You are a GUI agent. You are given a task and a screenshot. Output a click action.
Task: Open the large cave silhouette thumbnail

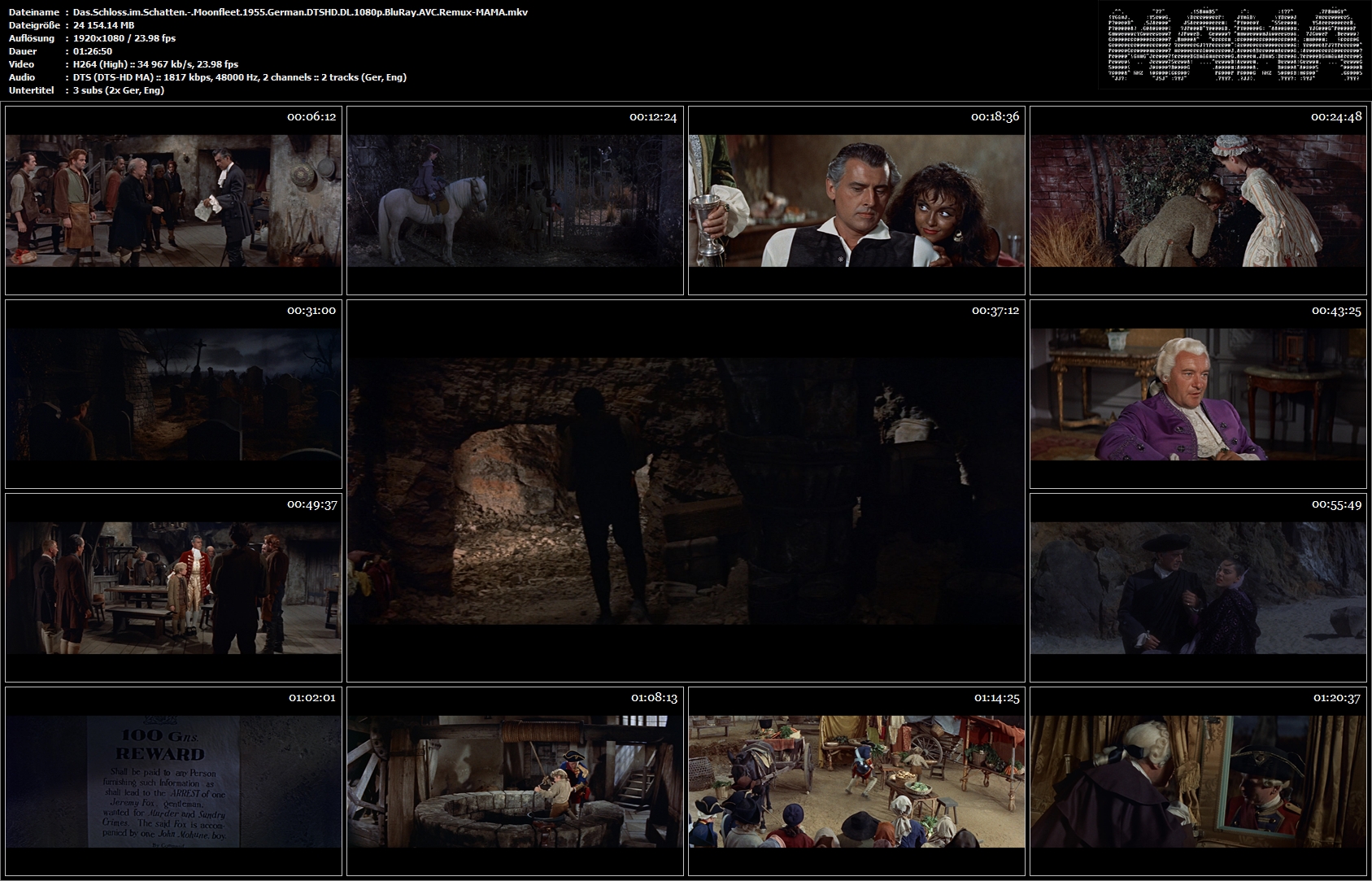click(x=686, y=491)
